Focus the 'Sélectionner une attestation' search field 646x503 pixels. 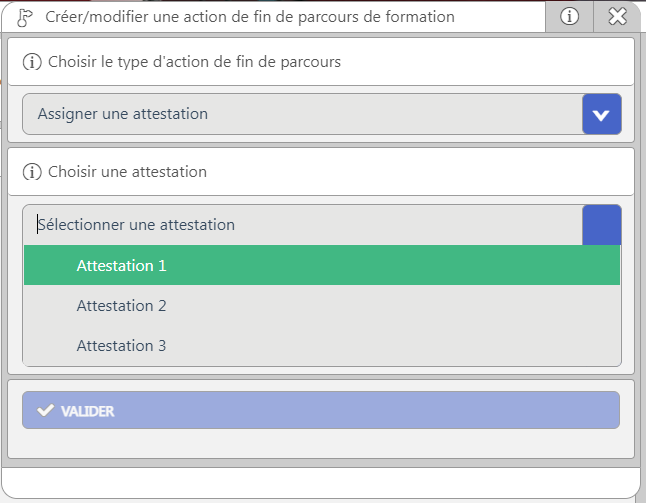[x=302, y=225]
